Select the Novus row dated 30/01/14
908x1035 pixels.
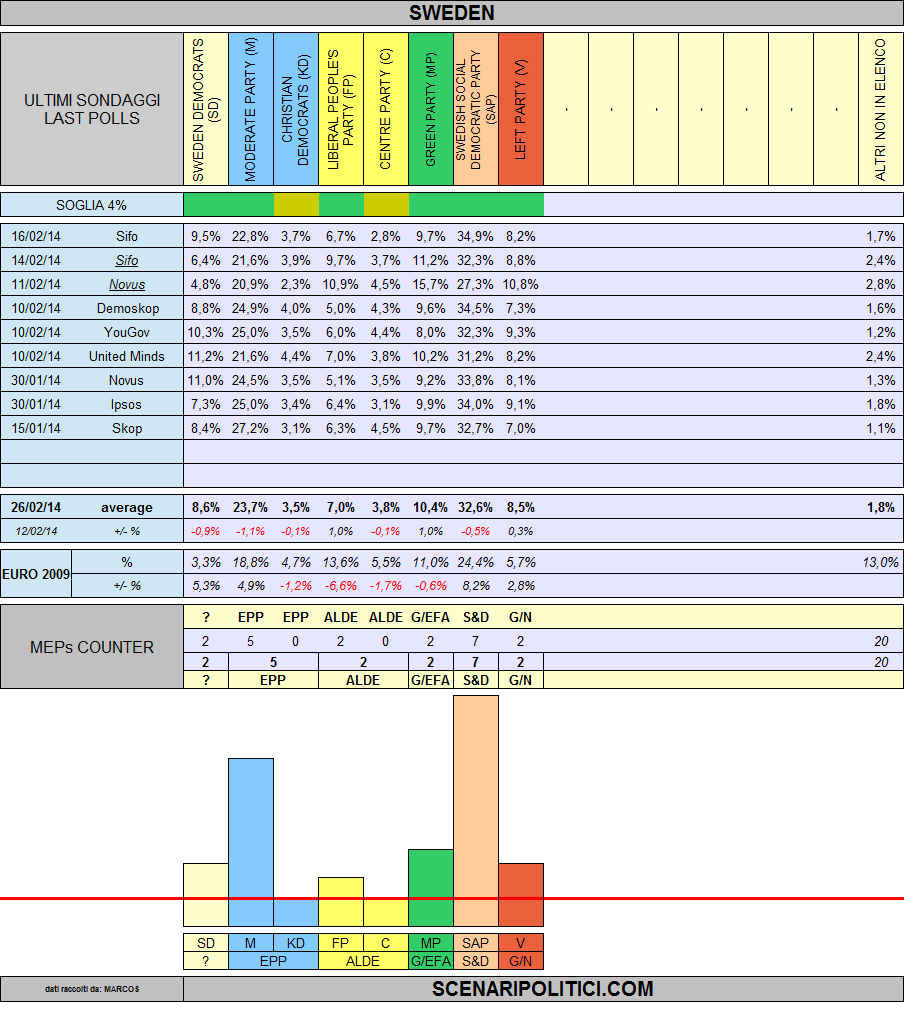[x=92, y=380]
